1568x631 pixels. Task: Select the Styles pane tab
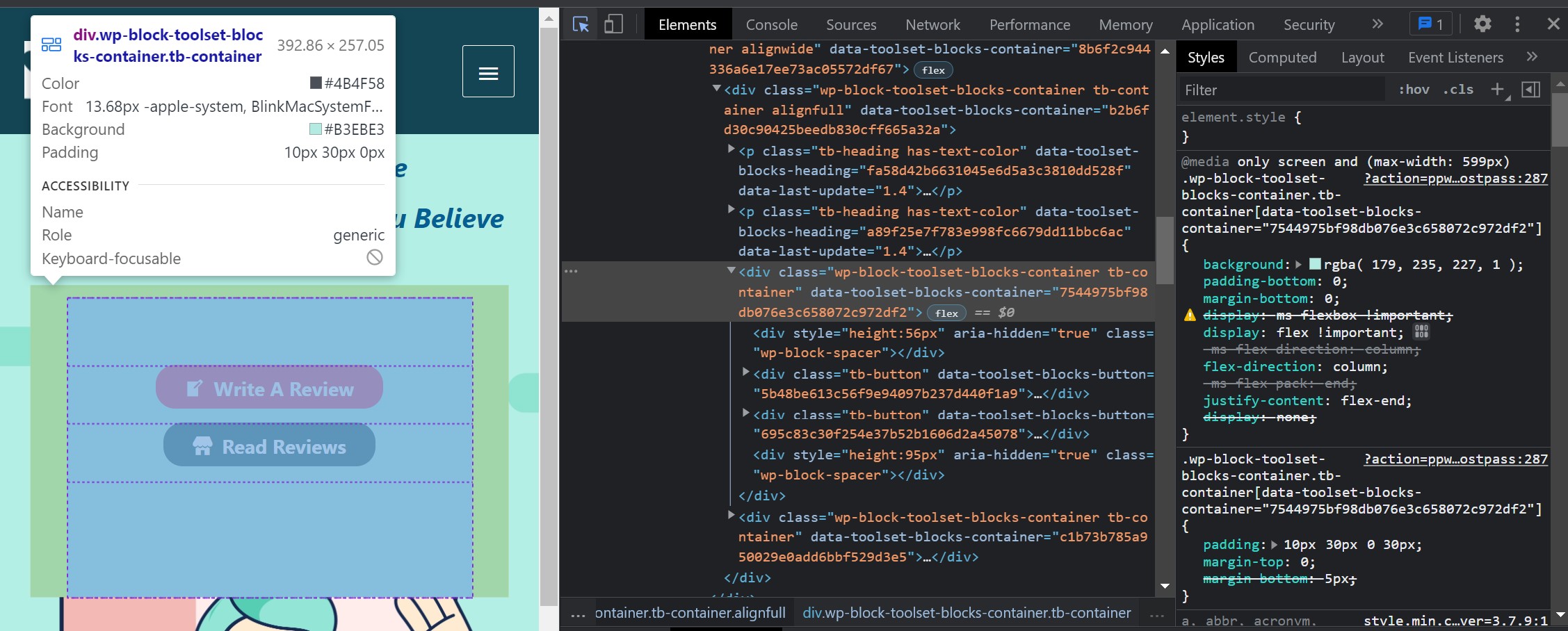pos(1206,58)
